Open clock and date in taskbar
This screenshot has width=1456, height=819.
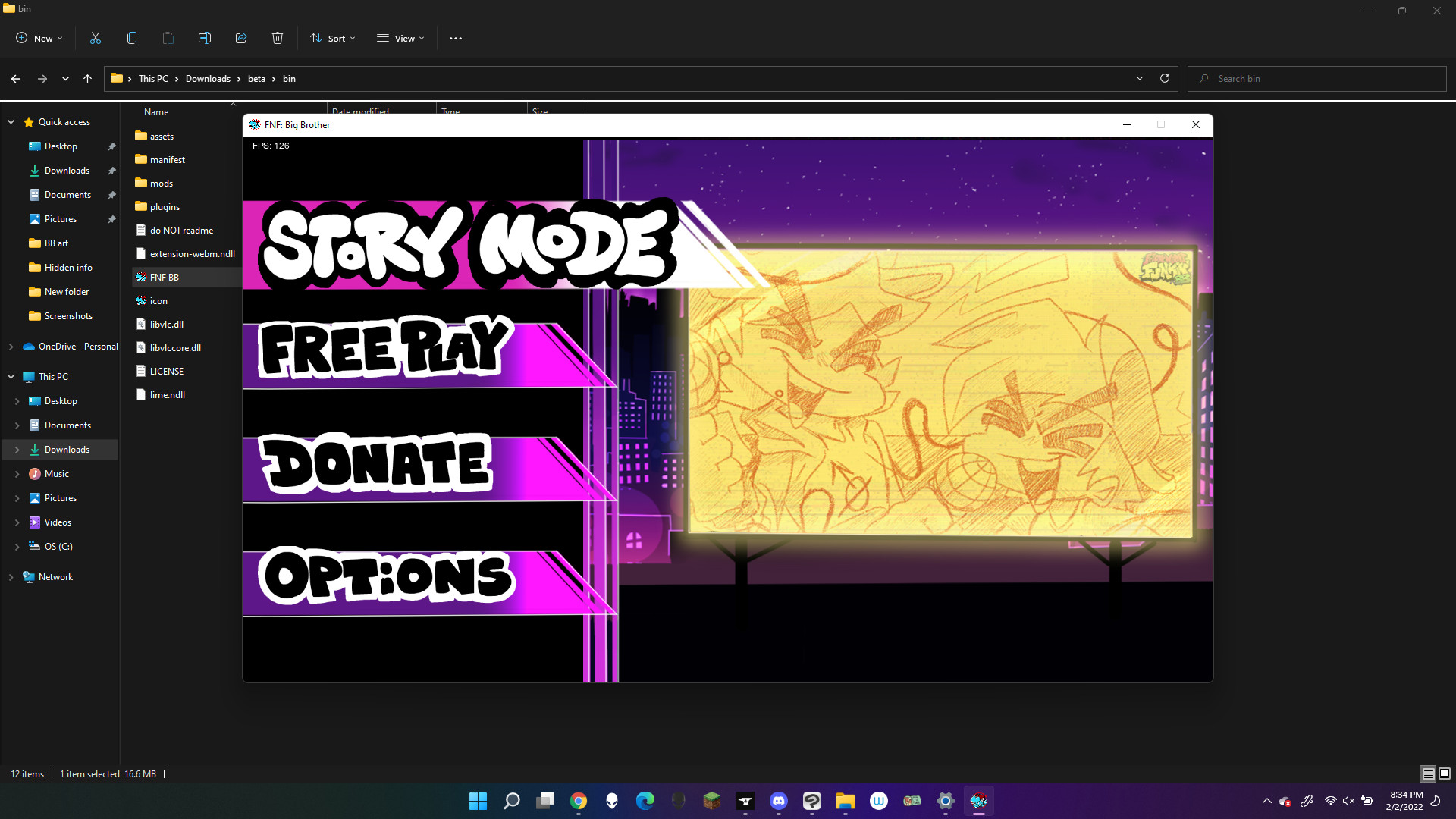point(1405,801)
